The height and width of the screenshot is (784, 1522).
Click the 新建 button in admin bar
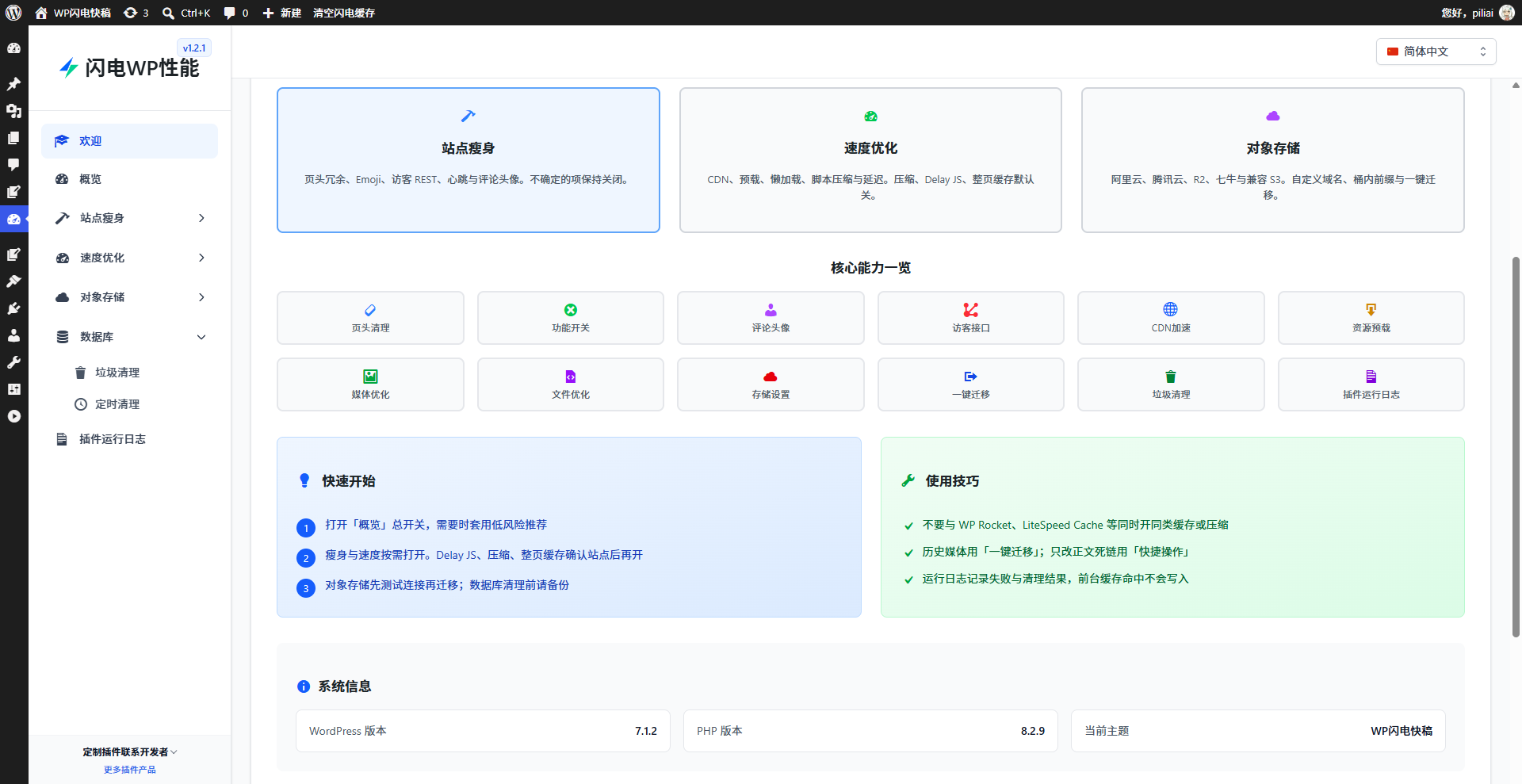click(x=282, y=13)
